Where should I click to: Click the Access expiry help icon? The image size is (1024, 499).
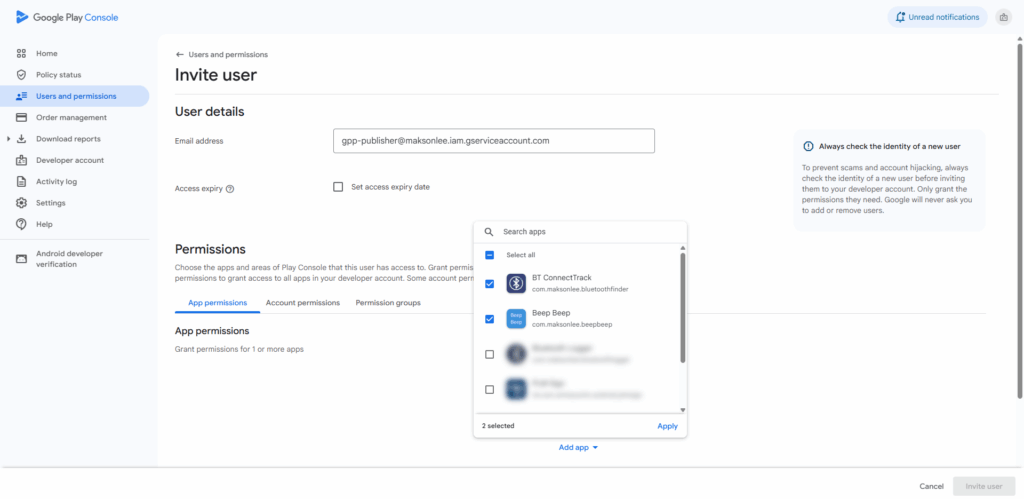(230, 188)
